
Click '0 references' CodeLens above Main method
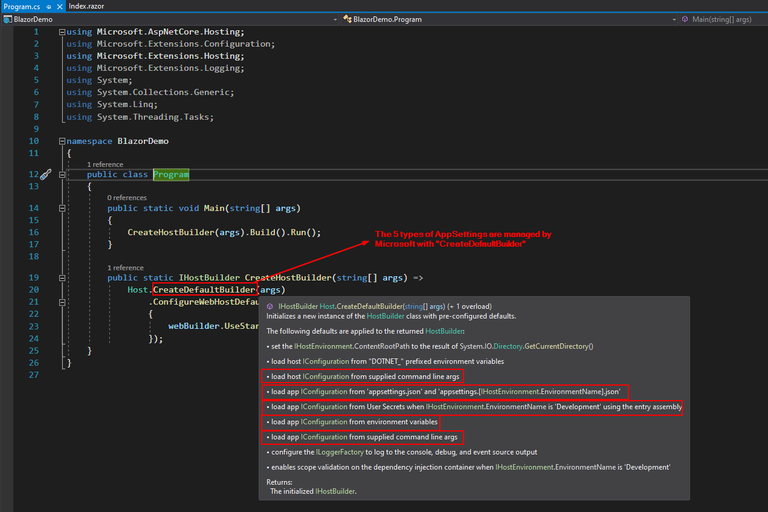point(128,197)
